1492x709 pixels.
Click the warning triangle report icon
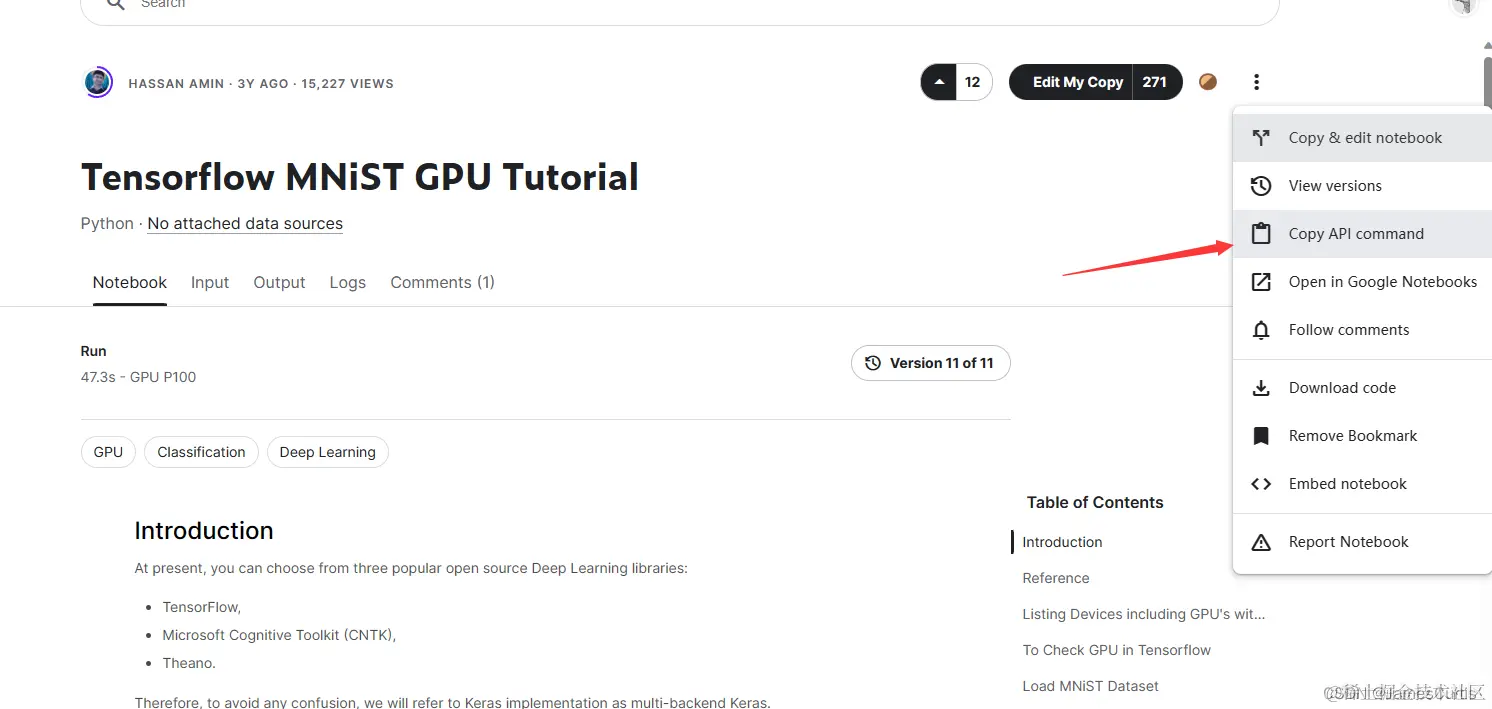point(1261,542)
